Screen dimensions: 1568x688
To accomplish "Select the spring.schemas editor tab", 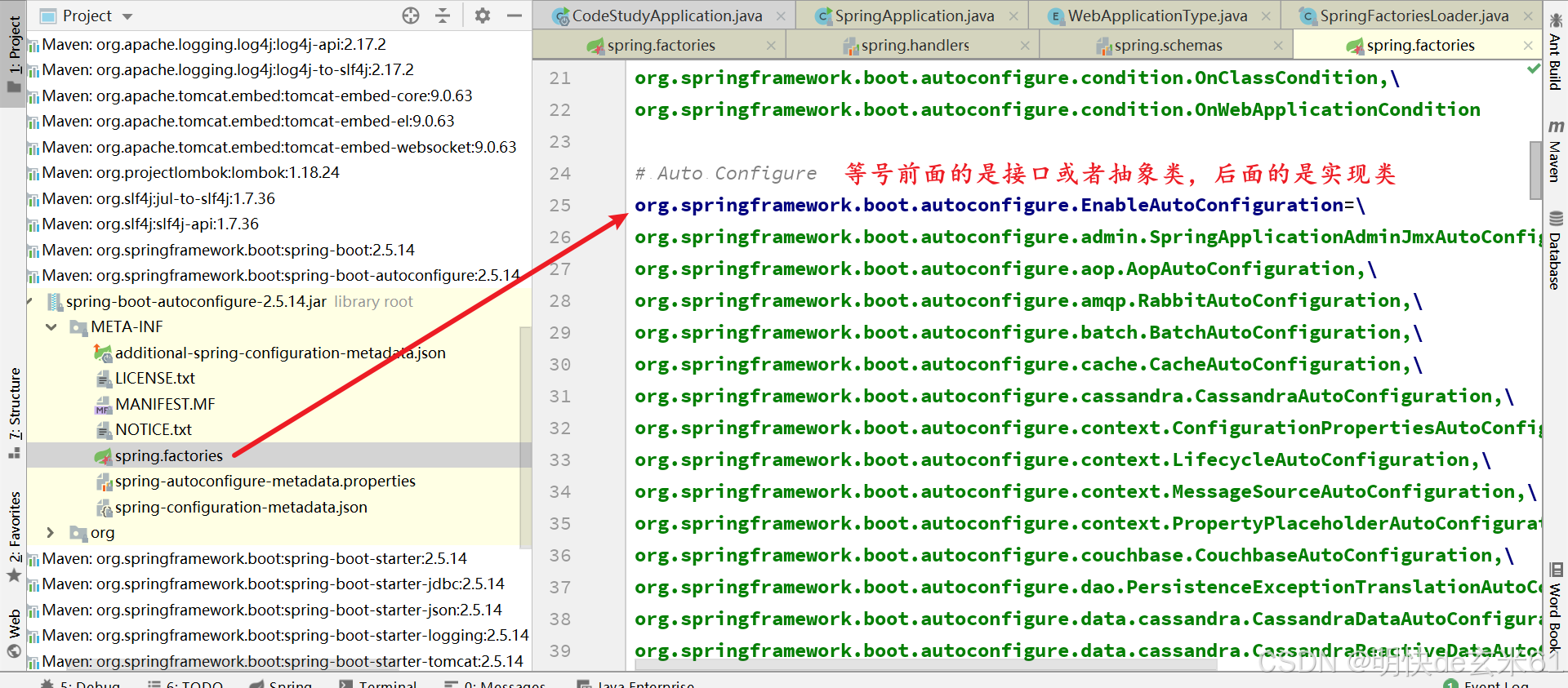I will (1168, 46).
